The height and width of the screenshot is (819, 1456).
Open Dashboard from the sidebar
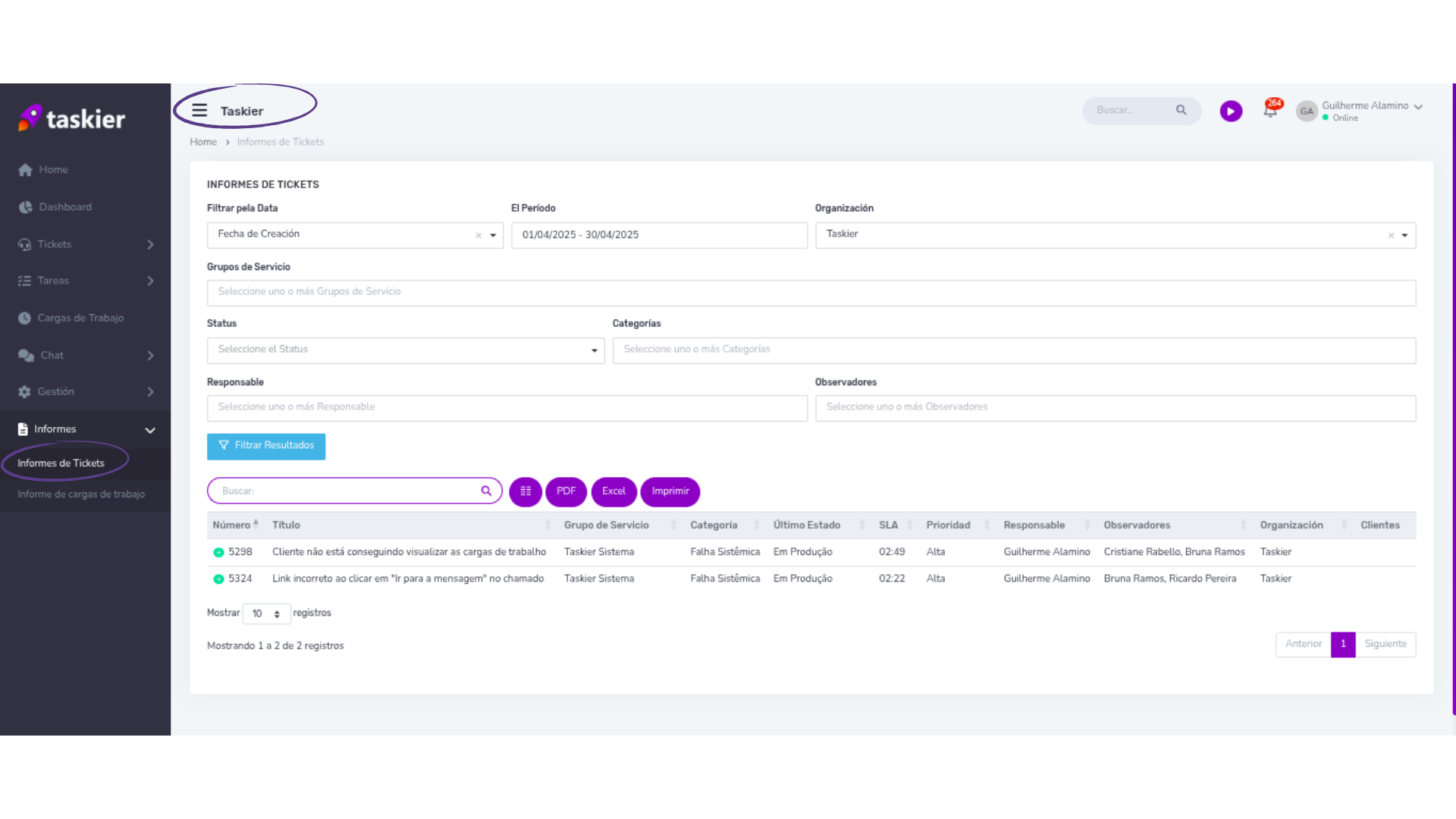[x=65, y=207]
